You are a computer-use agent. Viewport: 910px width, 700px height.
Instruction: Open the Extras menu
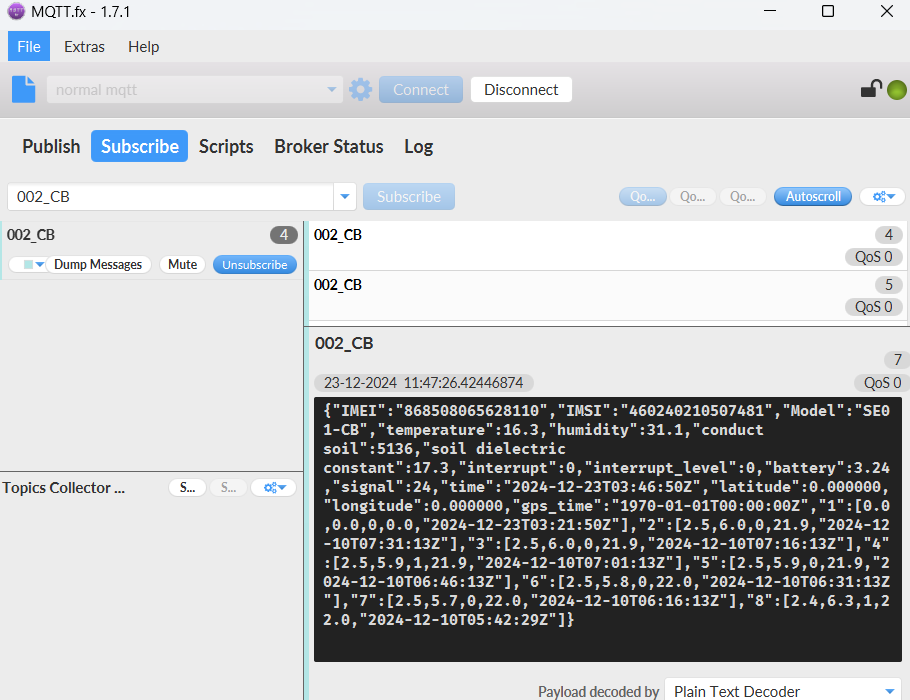tap(85, 46)
